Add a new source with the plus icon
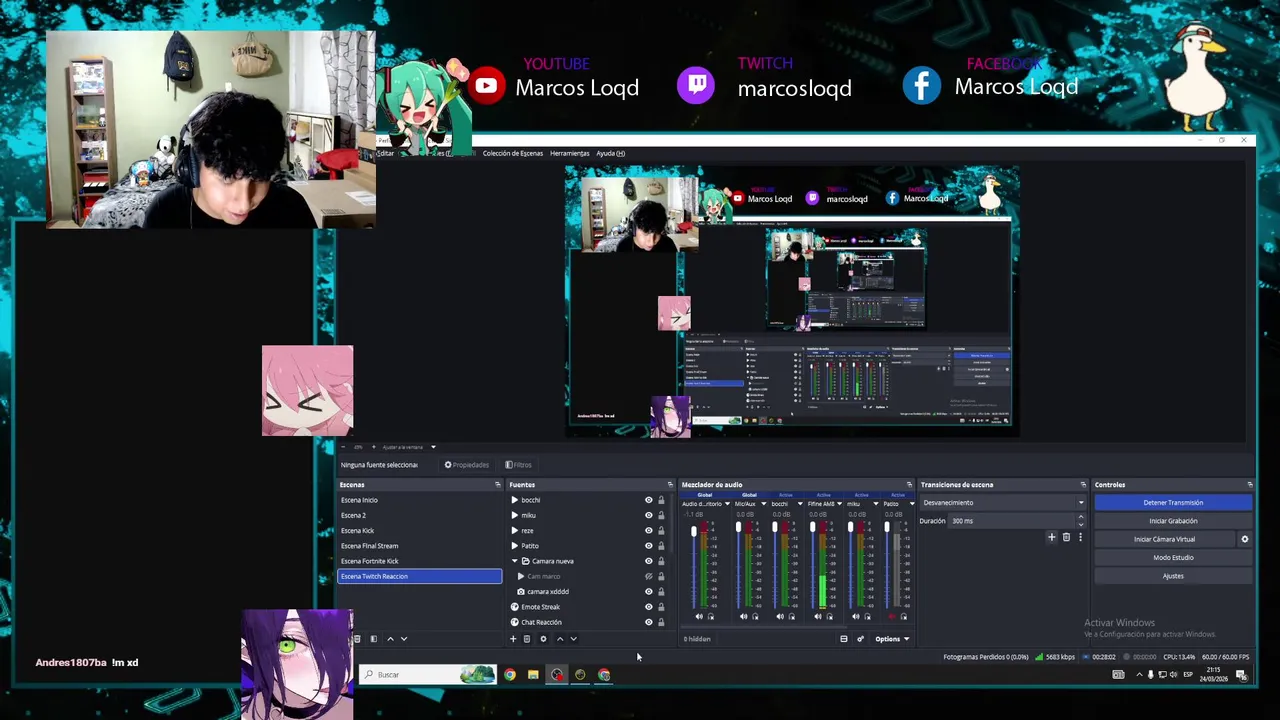The image size is (1280, 720). 513,639
